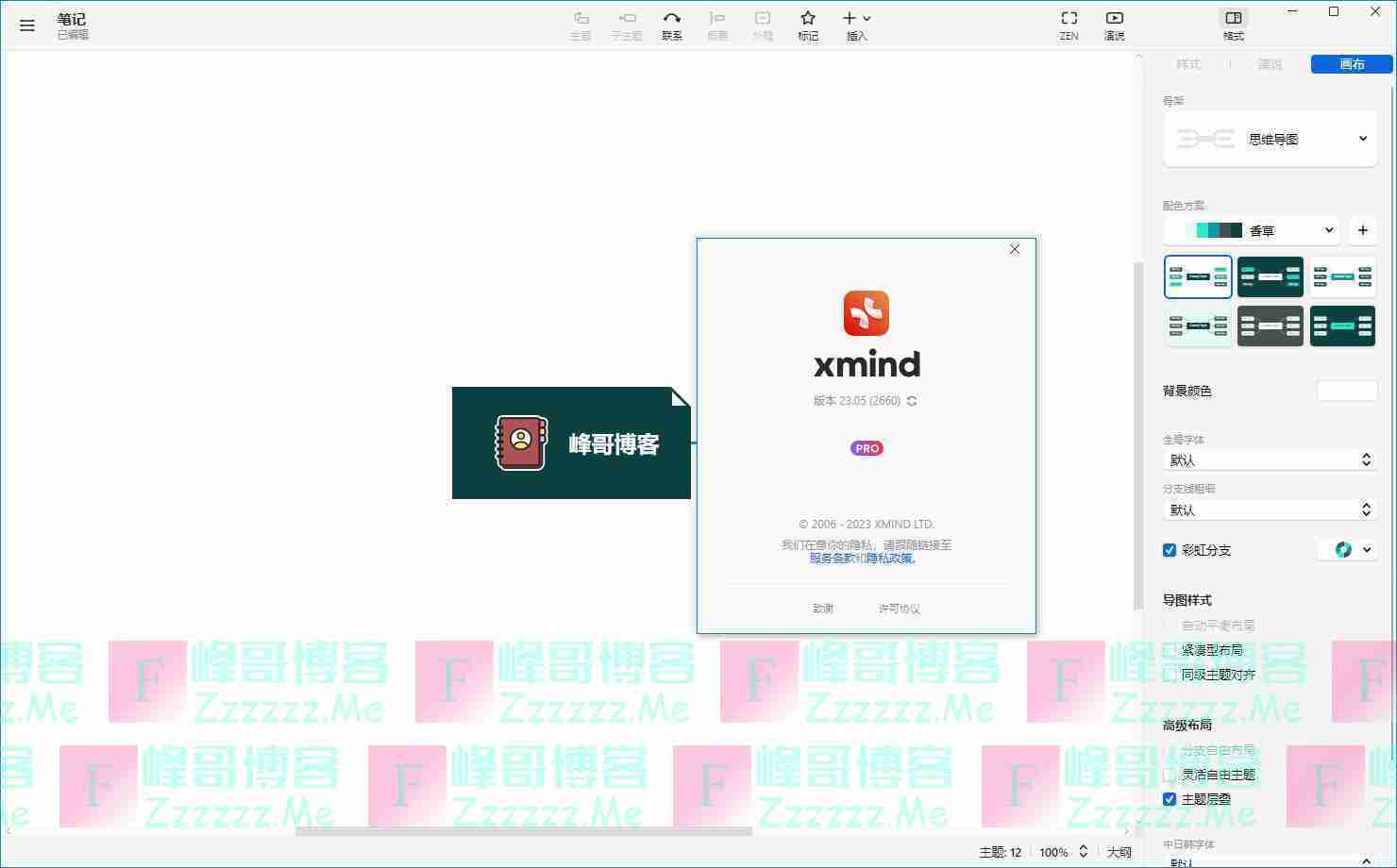Enter ZEN fullscreen mode
The image size is (1397, 868).
click(1069, 25)
